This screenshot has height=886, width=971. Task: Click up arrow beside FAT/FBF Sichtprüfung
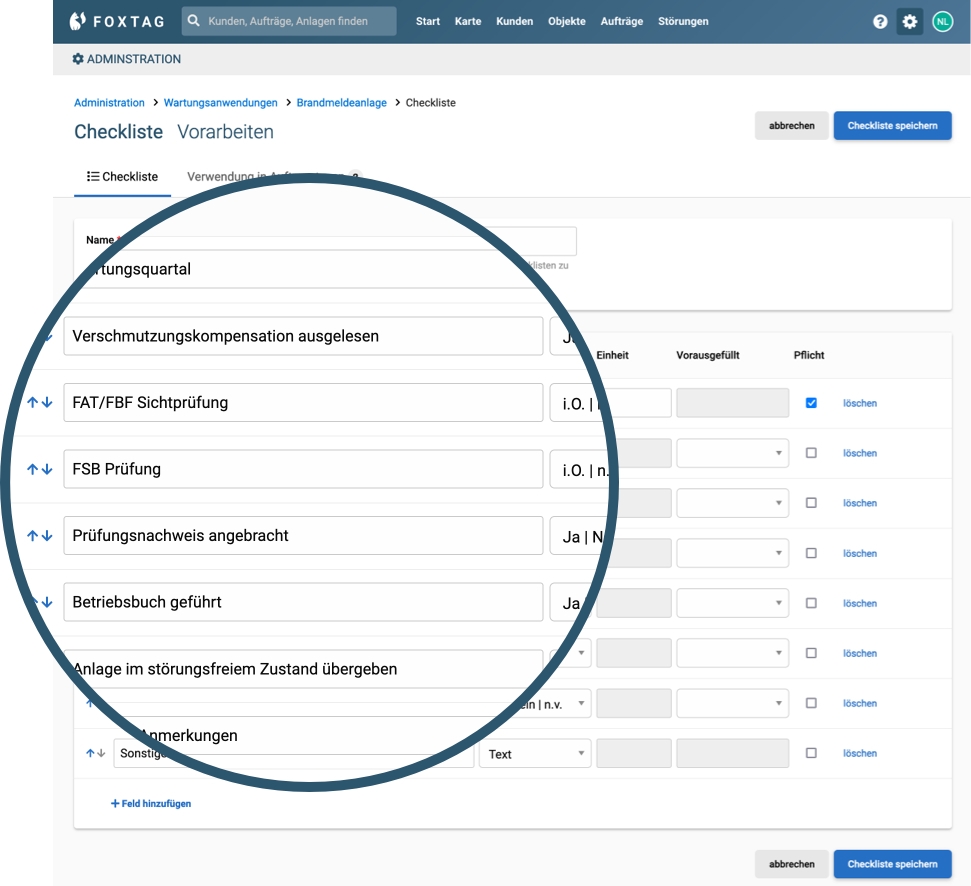click(x=33, y=402)
